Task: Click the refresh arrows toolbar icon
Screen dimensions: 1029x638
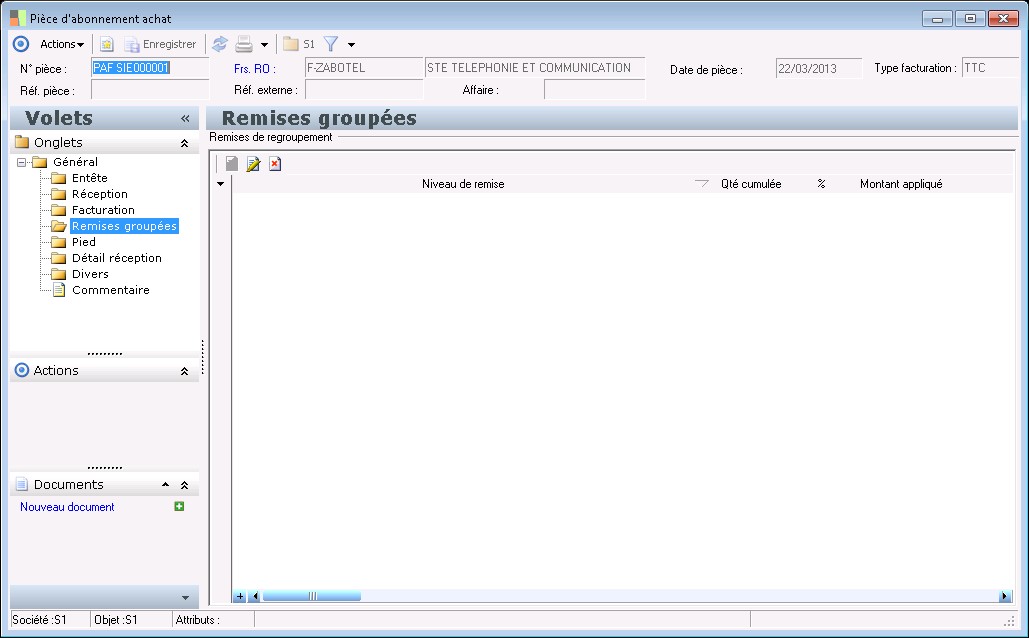Action: [220, 44]
